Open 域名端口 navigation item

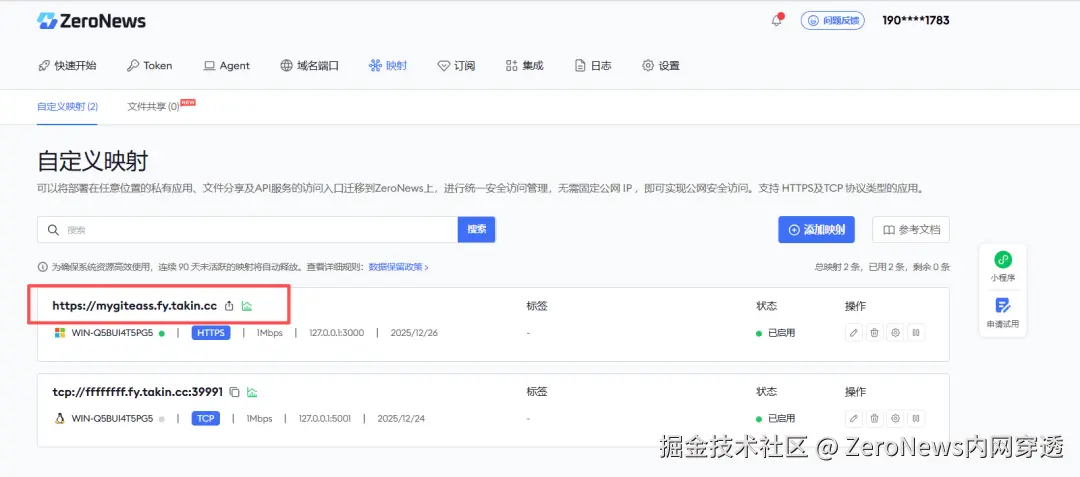click(x=310, y=65)
